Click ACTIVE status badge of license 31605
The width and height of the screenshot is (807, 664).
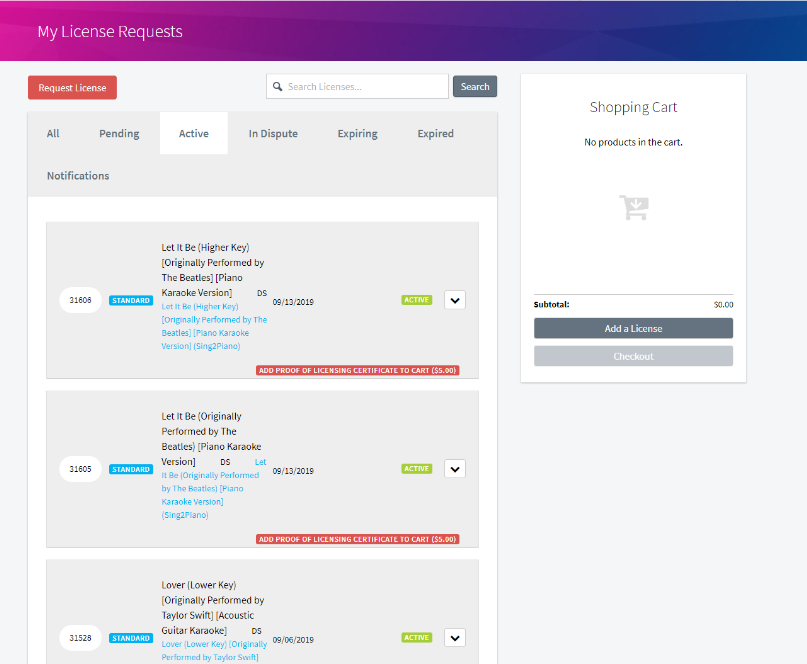point(416,468)
